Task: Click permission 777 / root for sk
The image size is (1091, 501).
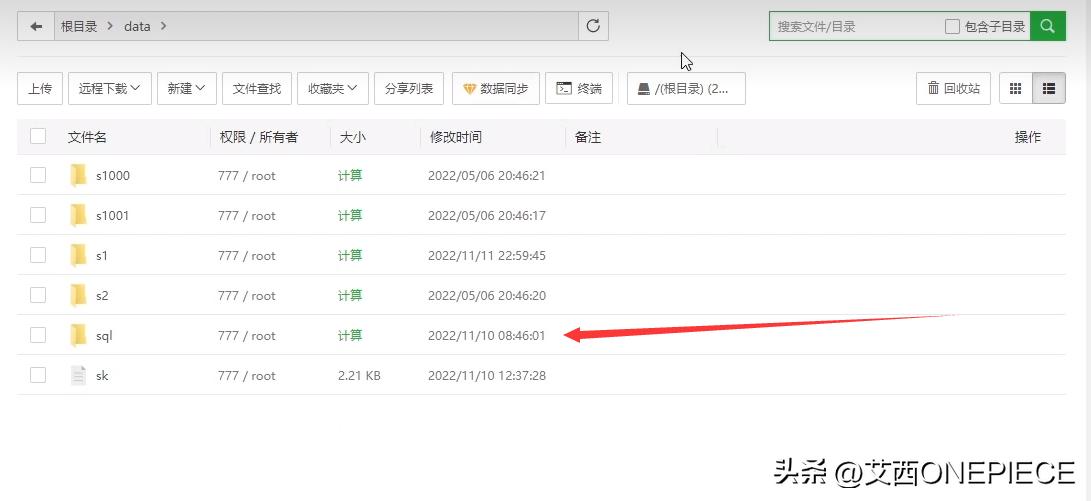Action: [247, 375]
